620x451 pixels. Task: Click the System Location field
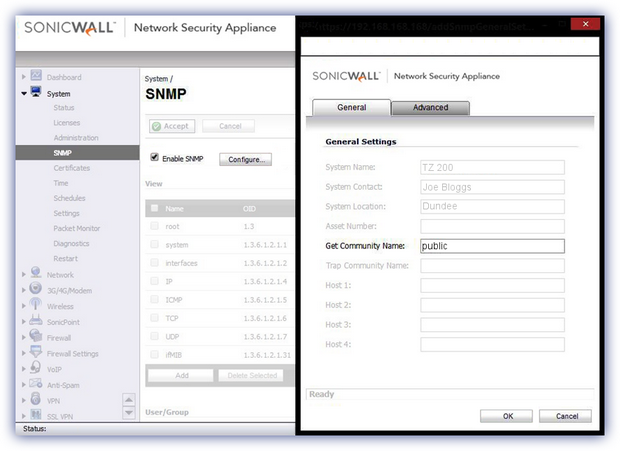[x=492, y=207]
